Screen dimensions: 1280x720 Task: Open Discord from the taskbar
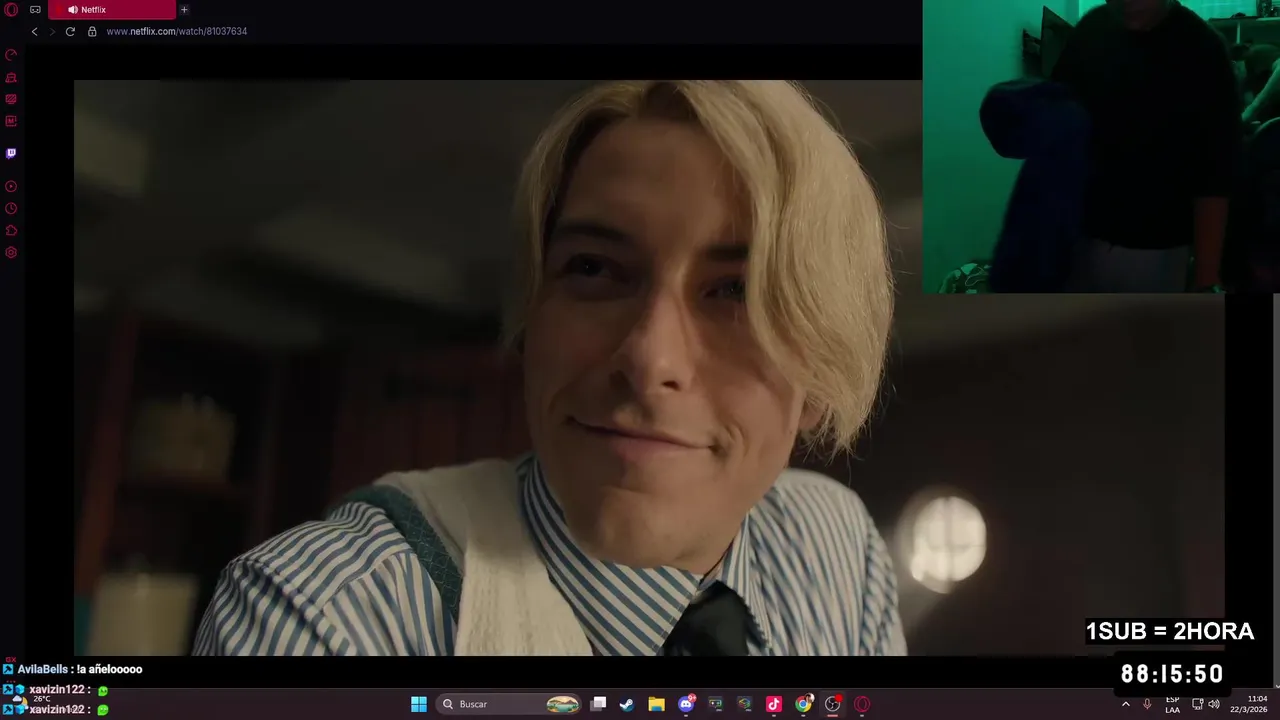pos(686,704)
